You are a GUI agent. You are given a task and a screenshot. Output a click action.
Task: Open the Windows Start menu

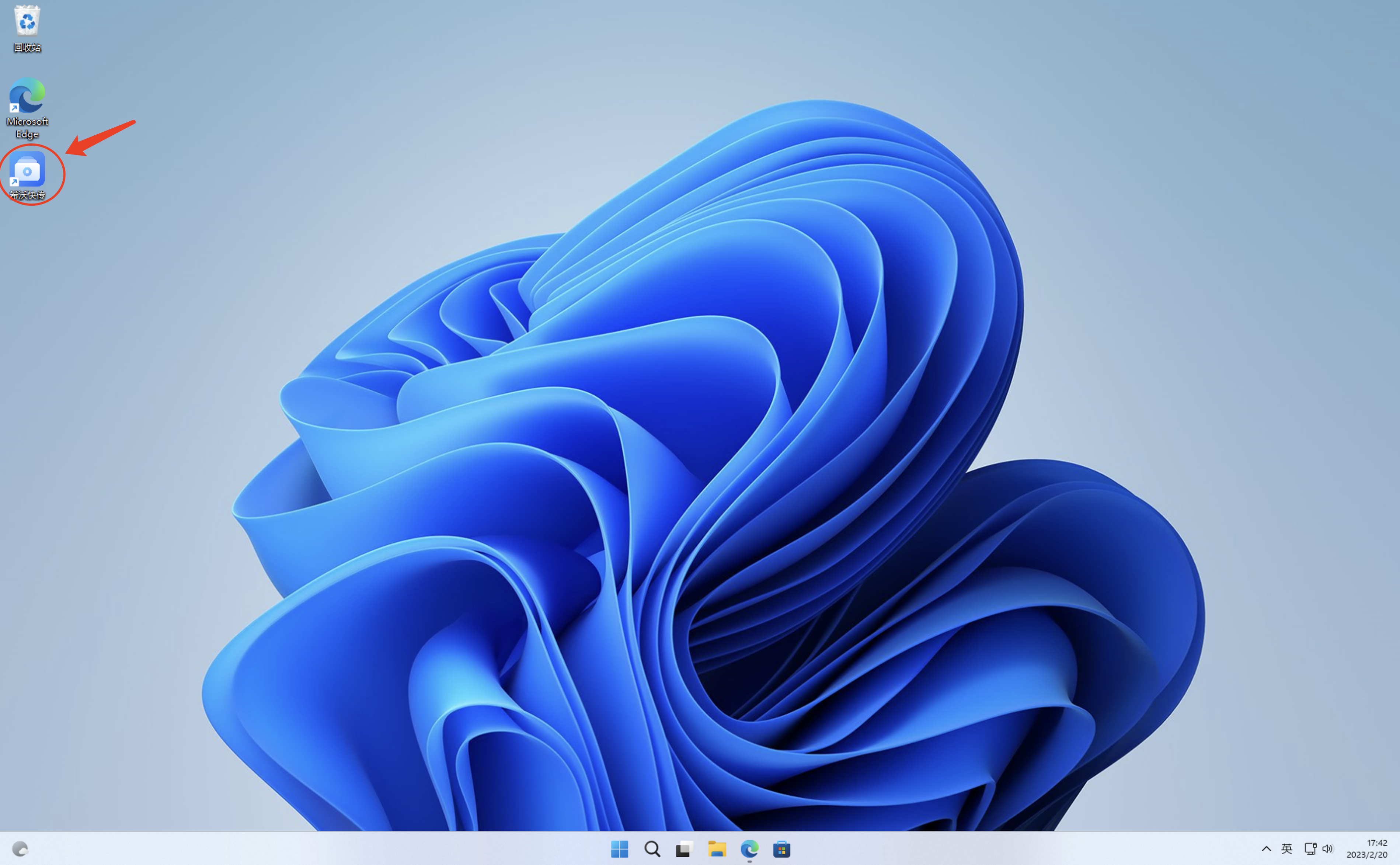(619, 849)
